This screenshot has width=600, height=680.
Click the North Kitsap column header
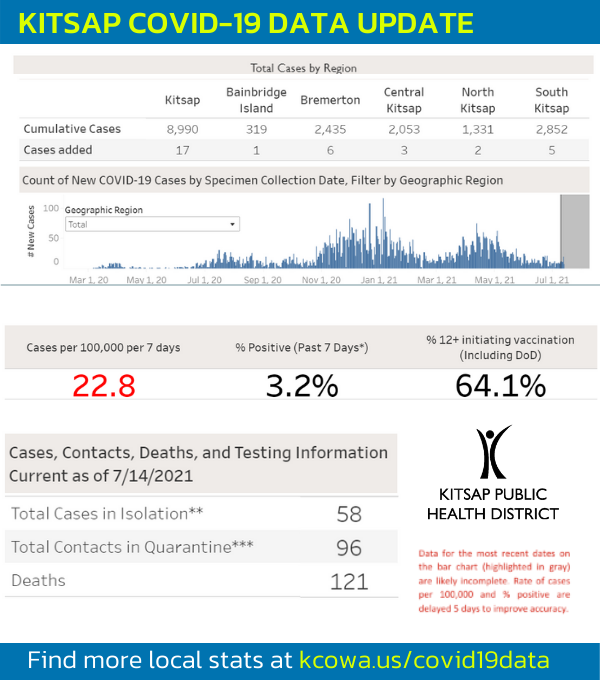[x=477, y=100]
